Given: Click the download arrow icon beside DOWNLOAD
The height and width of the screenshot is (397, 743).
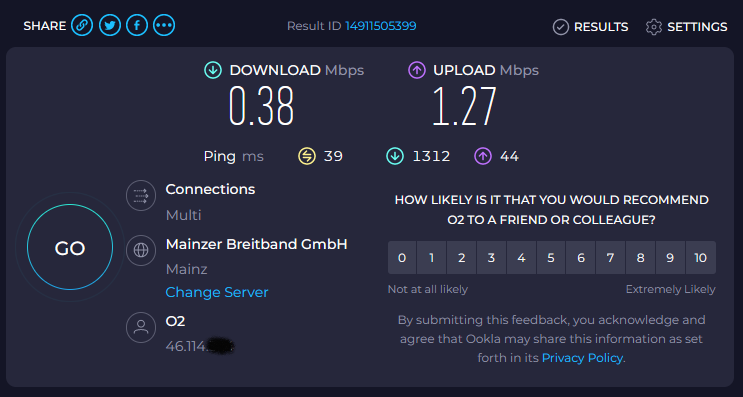Looking at the screenshot, I should pos(213,71).
